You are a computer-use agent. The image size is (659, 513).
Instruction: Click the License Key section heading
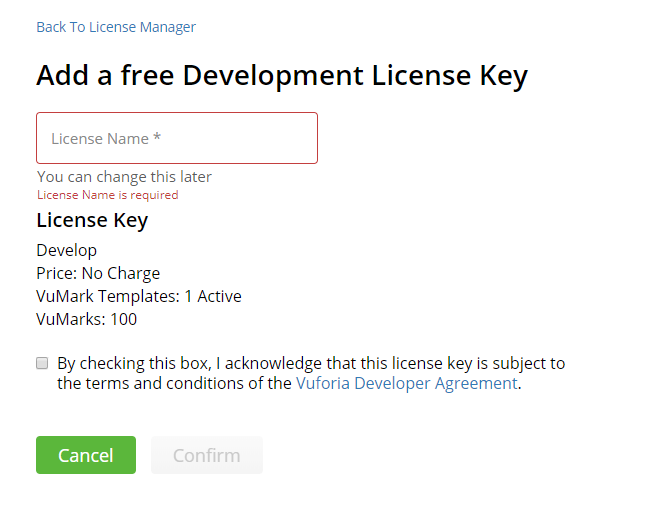point(92,220)
